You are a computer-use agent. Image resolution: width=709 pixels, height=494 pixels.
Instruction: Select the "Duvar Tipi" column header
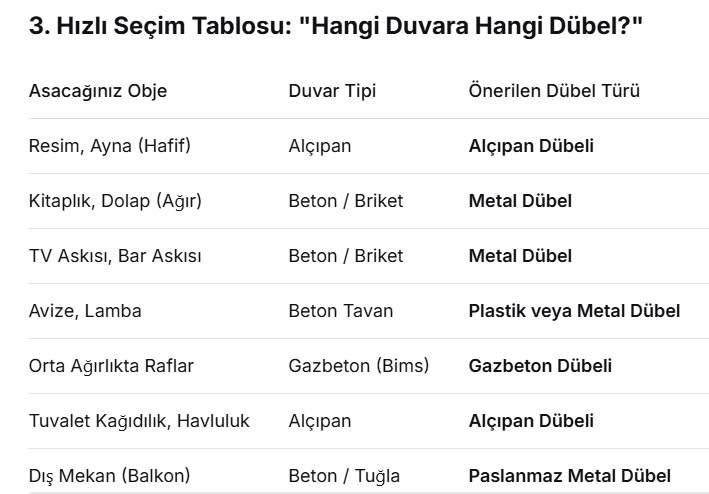pyautogui.click(x=330, y=91)
